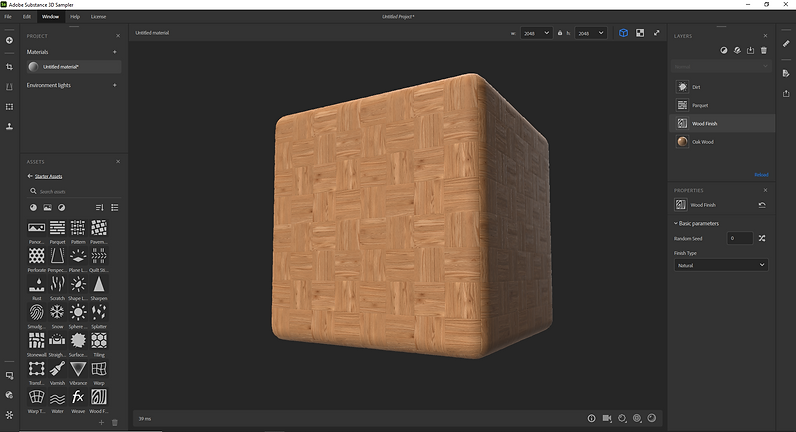Close the Assets panel
796x432 pixels.
point(118,161)
